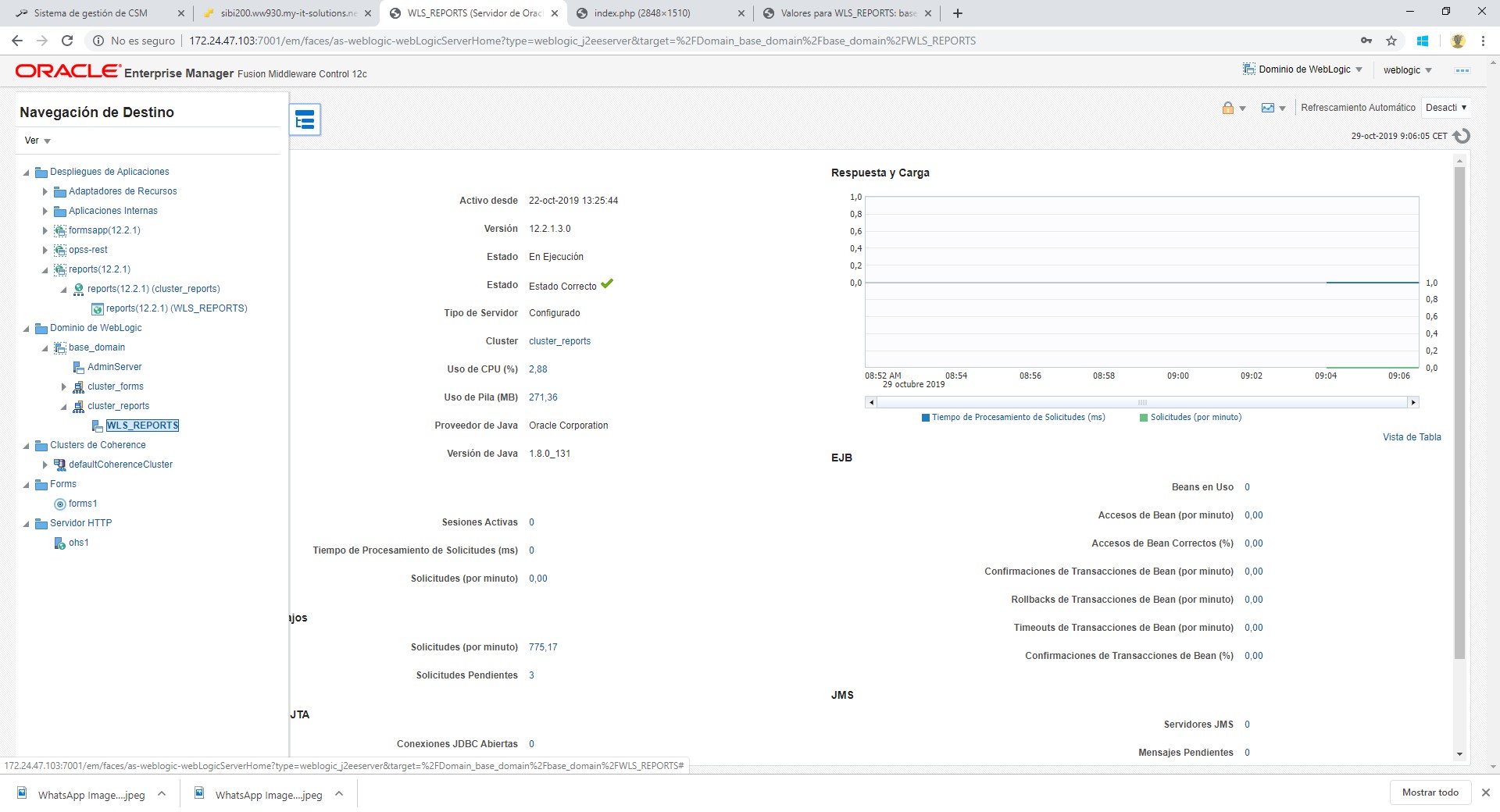Image resolution: width=1500 pixels, height=812 pixels.
Task: Expand the cluster_forms tree node
Action: pos(64,386)
